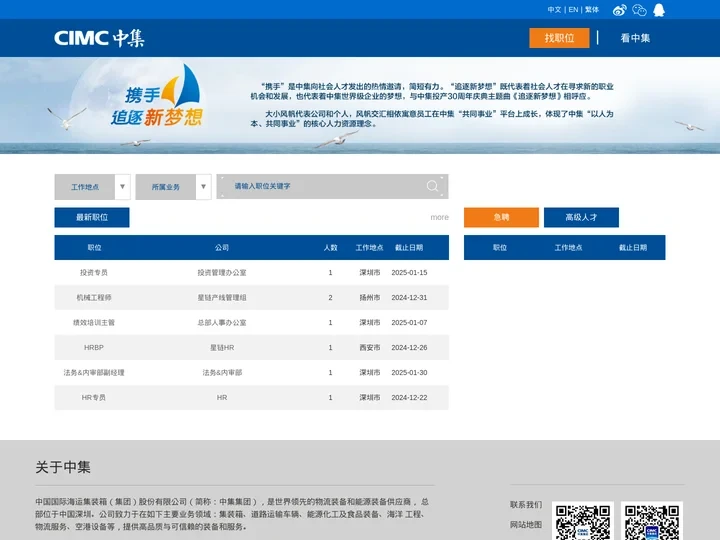Open the HRBP job posting
Screen dimensions: 720x540
[94, 348]
